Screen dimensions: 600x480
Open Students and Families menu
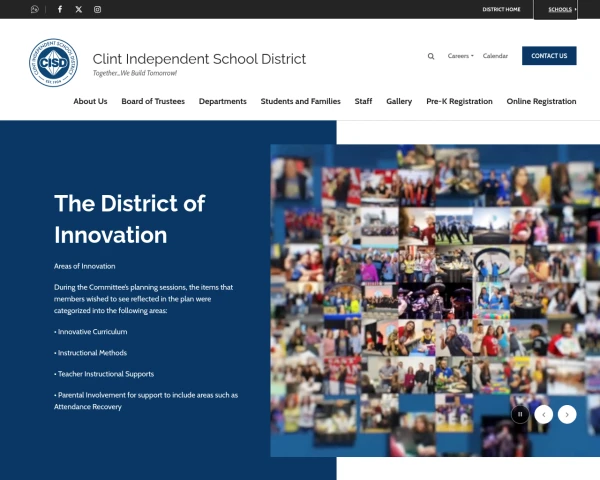[300, 101]
